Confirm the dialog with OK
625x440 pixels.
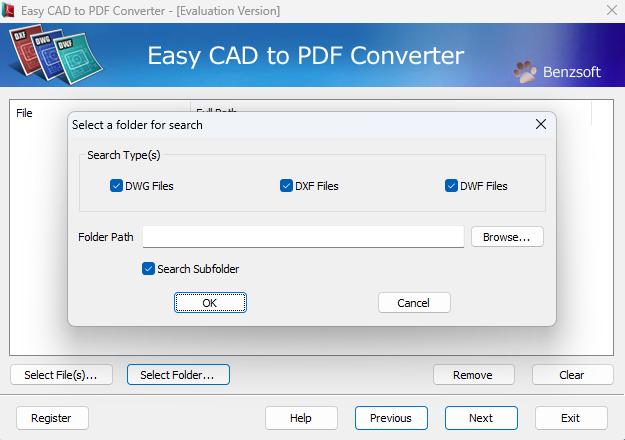pyautogui.click(x=209, y=303)
